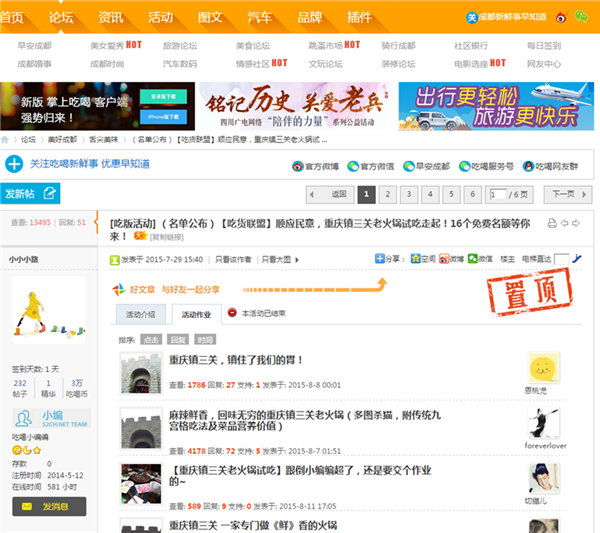Share the post to 空间
The width and height of the screenshot is (600, 533).
[x=423, y=259]
